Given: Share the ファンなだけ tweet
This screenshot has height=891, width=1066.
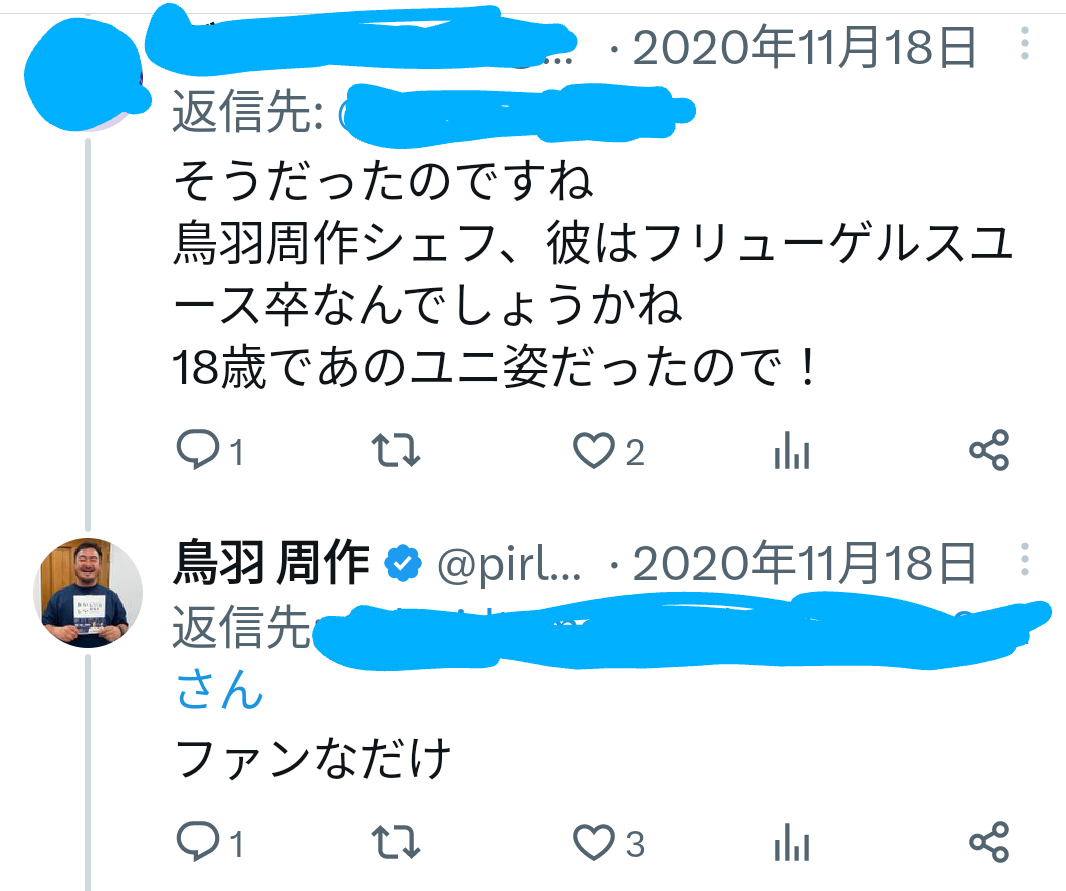Looking at the screenshot, I should [x=989, y=841].
